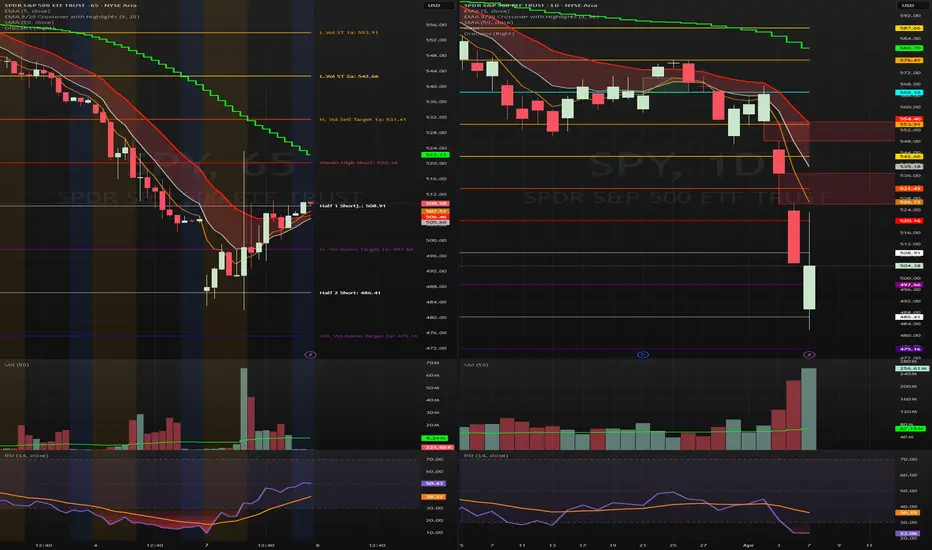The width and height of the screenshot is (932, 550).
Task: Click orange 531.41 price tag on right axis
Action: (x=909, y=188)
